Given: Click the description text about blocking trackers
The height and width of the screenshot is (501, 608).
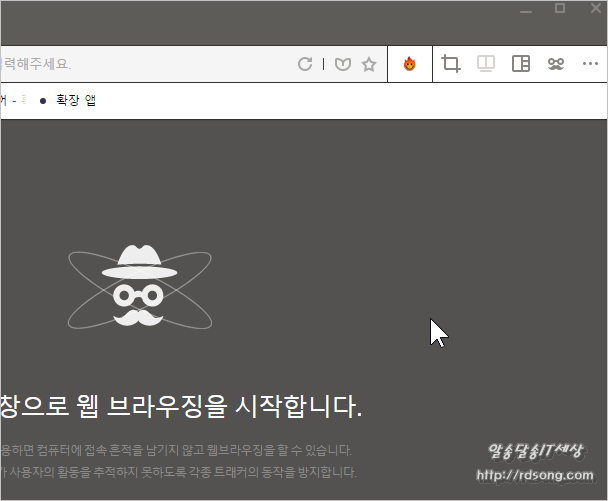Looking at the screenshot, I should pos(178,471).
